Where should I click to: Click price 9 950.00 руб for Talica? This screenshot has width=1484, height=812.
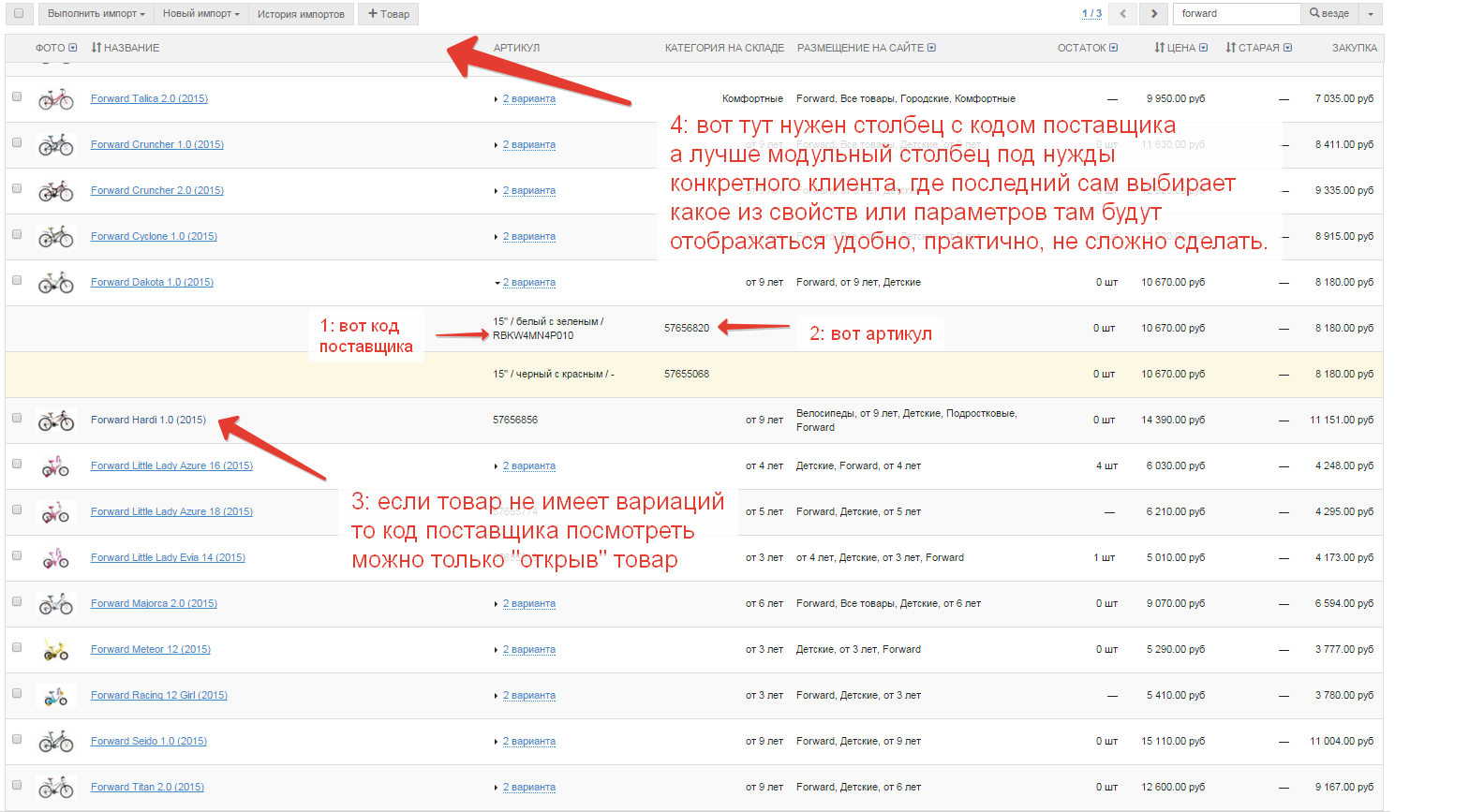click(1176, 99)
